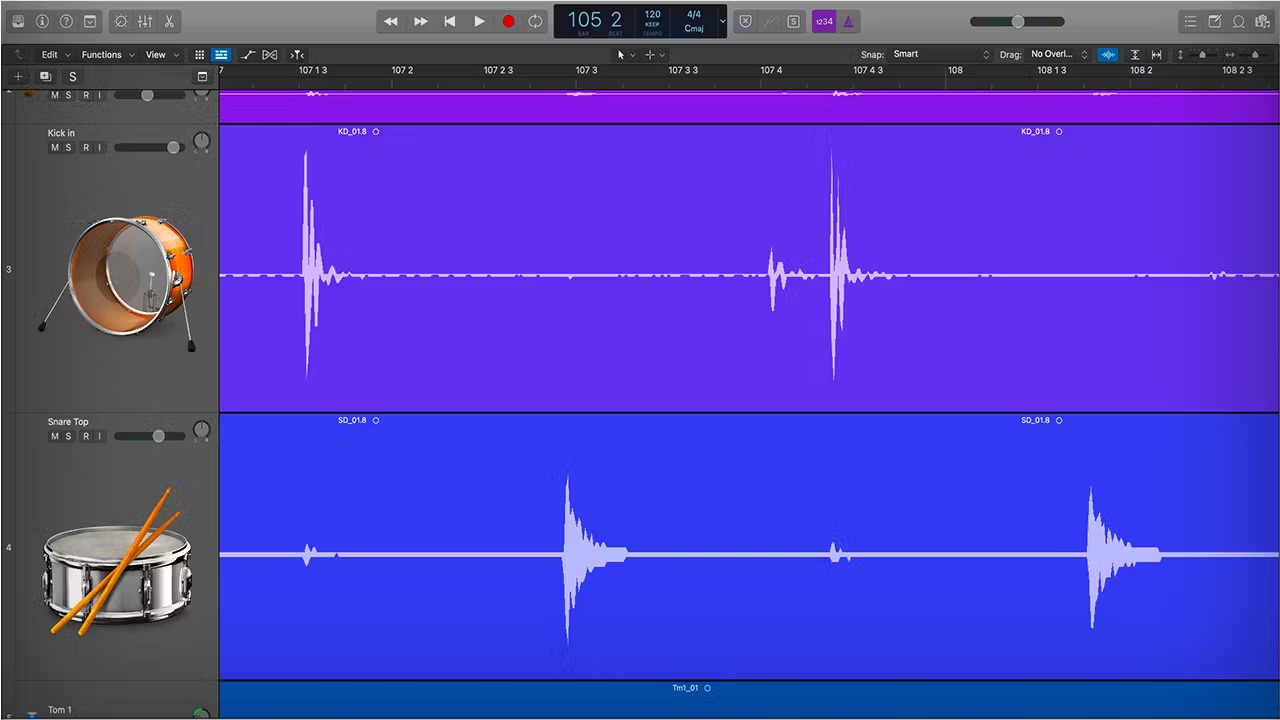Toggle the Metronome click button
Screen dimensions: 1280x720
click(x=848, y=21)
